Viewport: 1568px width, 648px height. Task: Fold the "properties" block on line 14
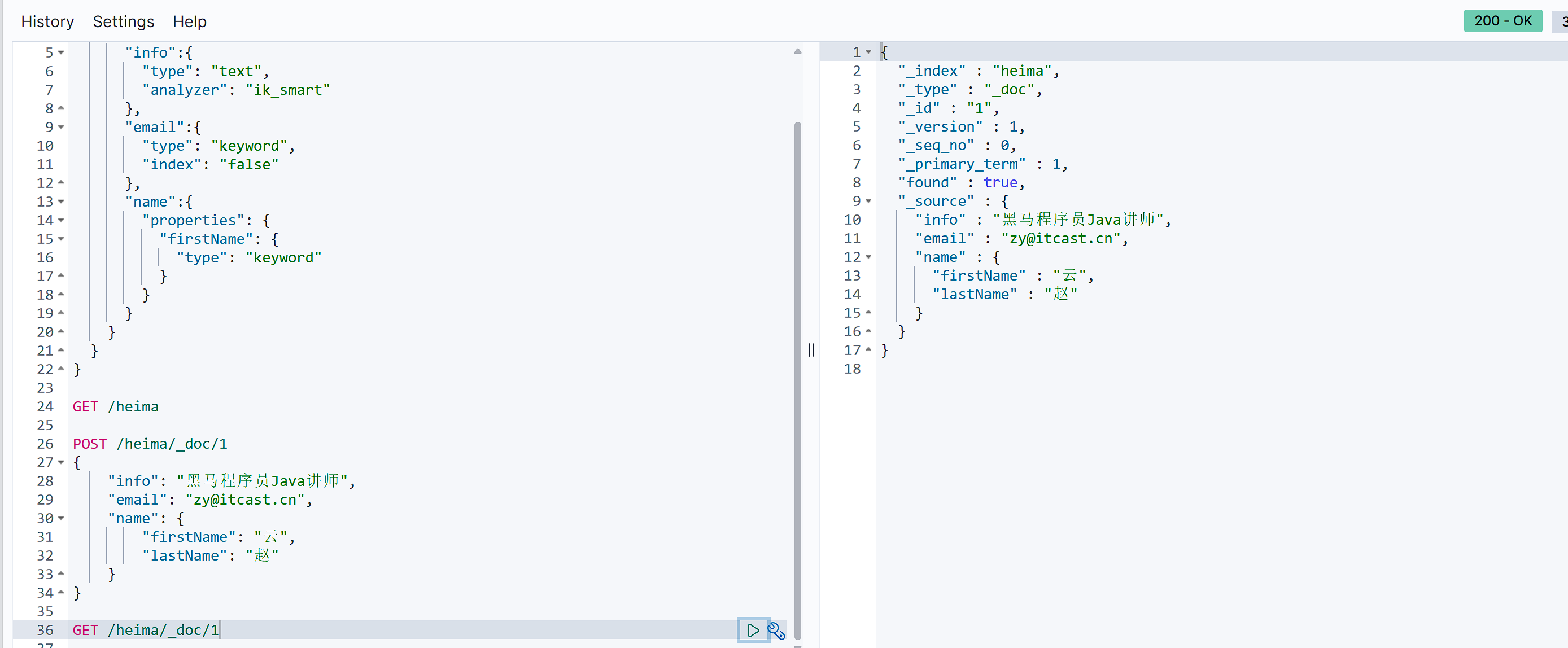(61, 220)
